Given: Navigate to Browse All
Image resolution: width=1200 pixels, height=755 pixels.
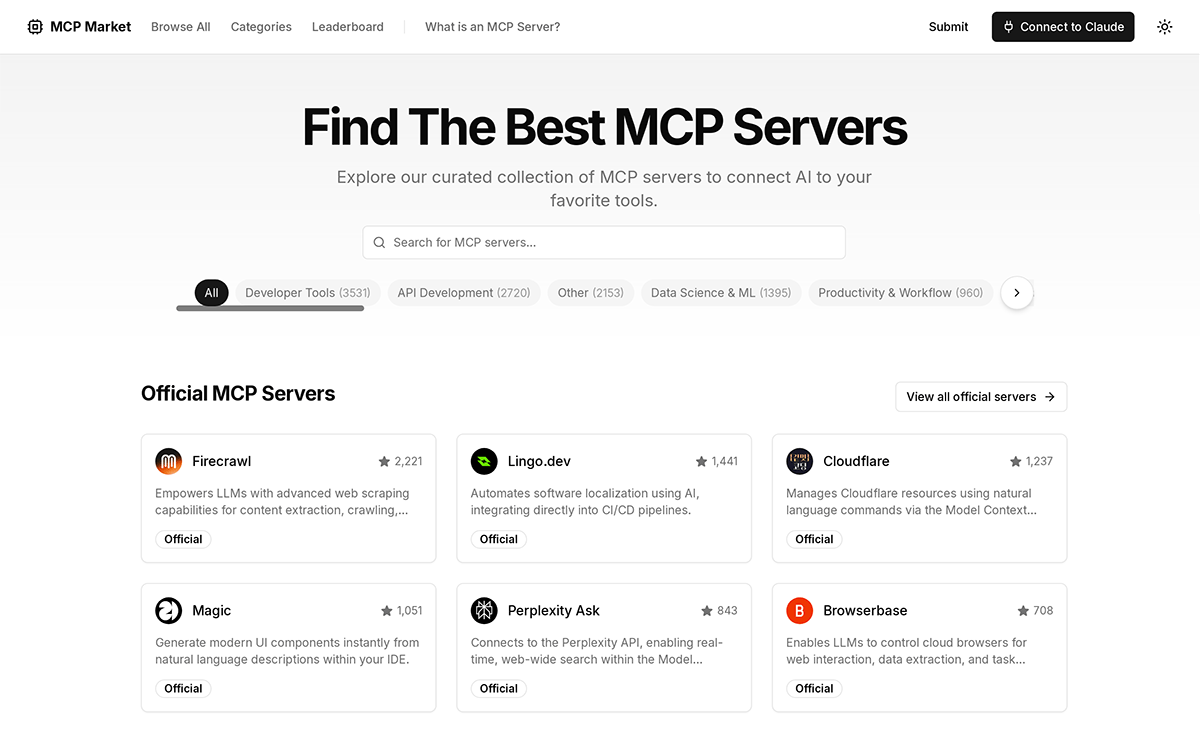Looking at the screenshot, I should 180,27.
